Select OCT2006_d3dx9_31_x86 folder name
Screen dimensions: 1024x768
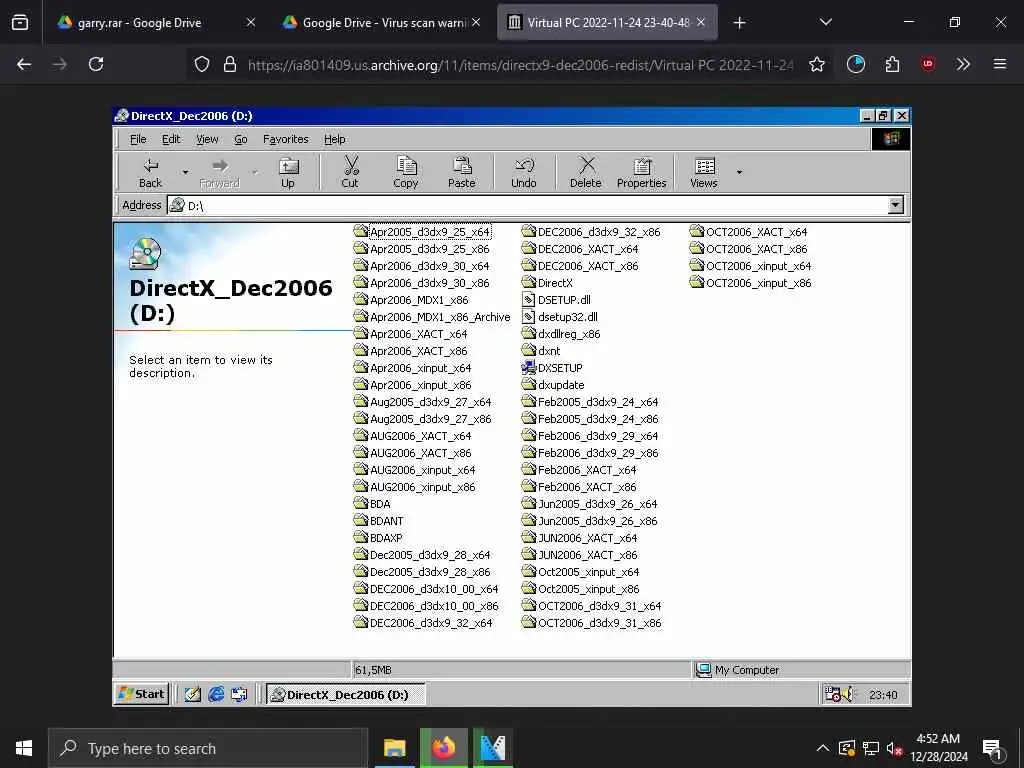coord(600,623)
